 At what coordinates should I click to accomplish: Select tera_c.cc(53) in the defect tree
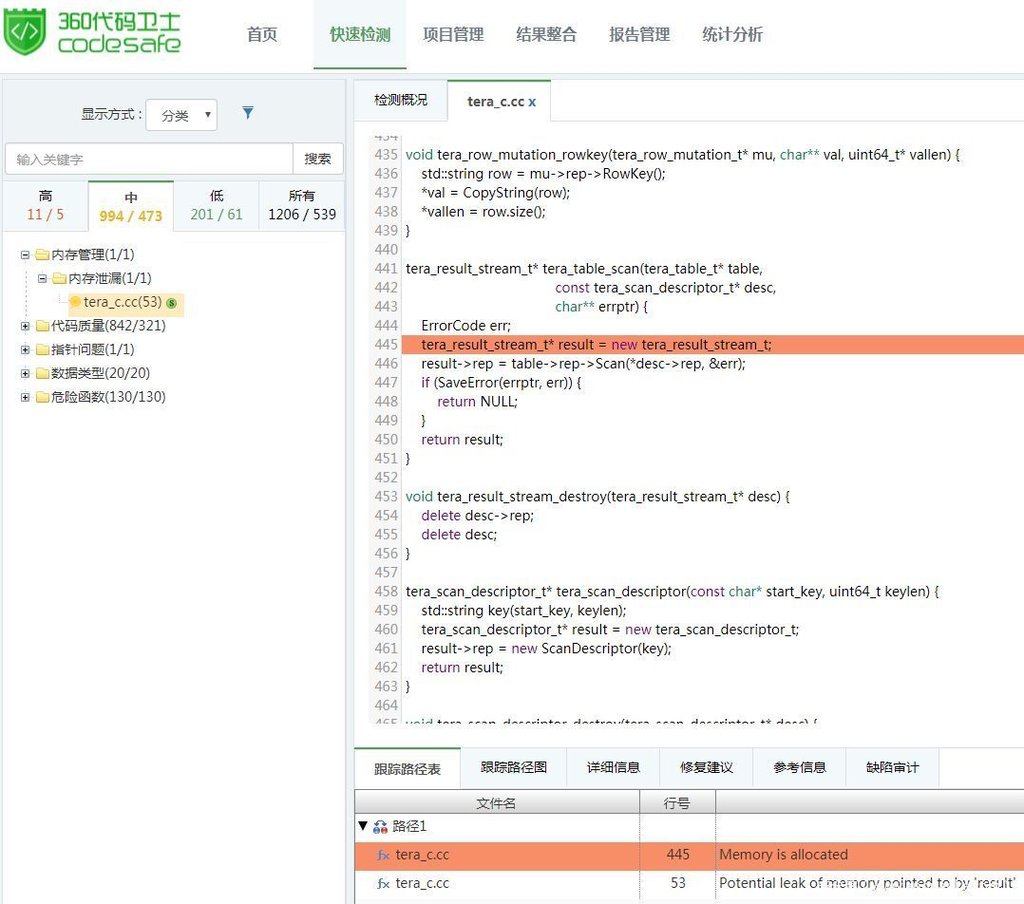click(x=122, y=302)
